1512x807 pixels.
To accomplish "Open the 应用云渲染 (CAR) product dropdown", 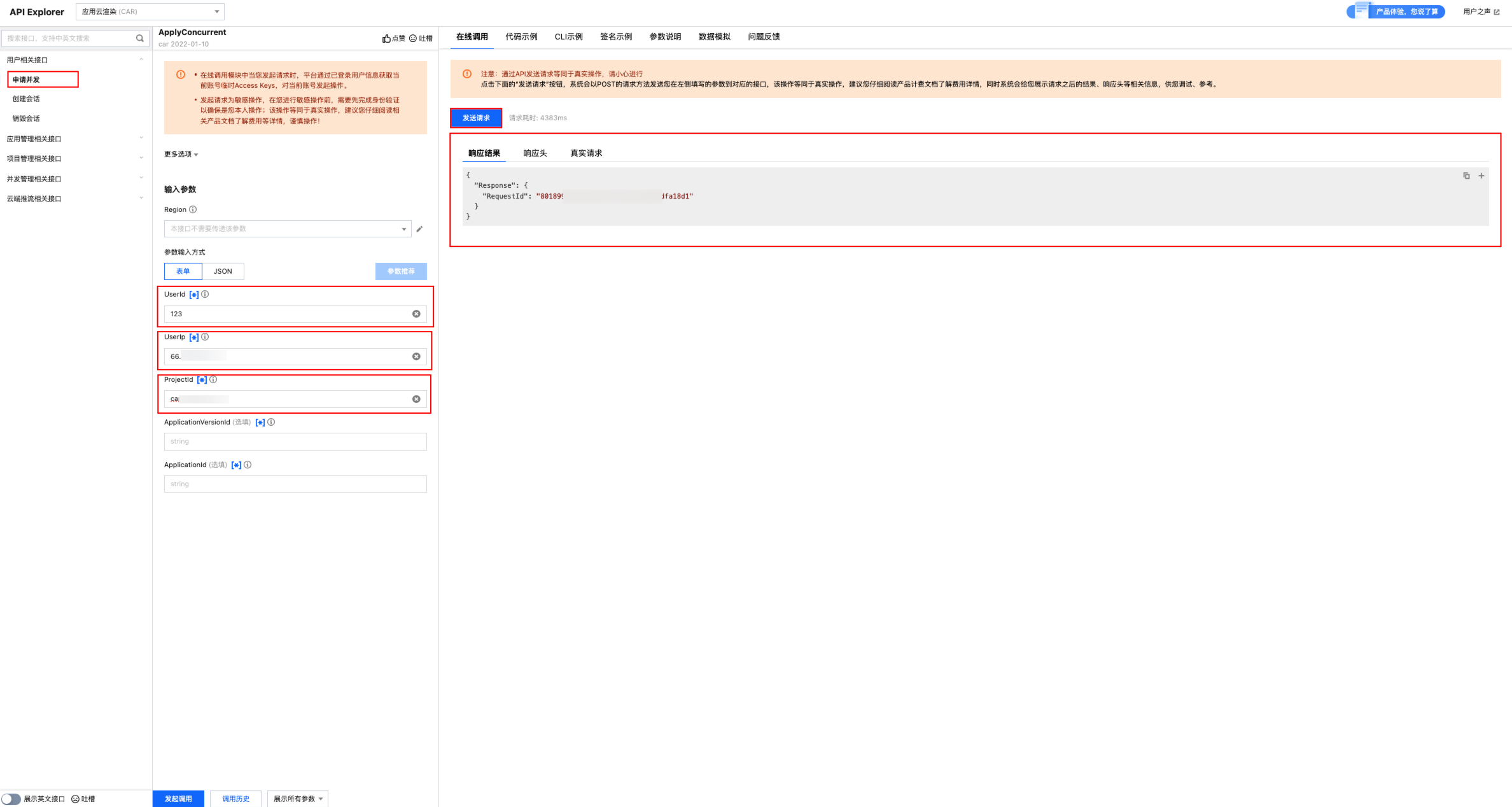I will tap(150, 11).
